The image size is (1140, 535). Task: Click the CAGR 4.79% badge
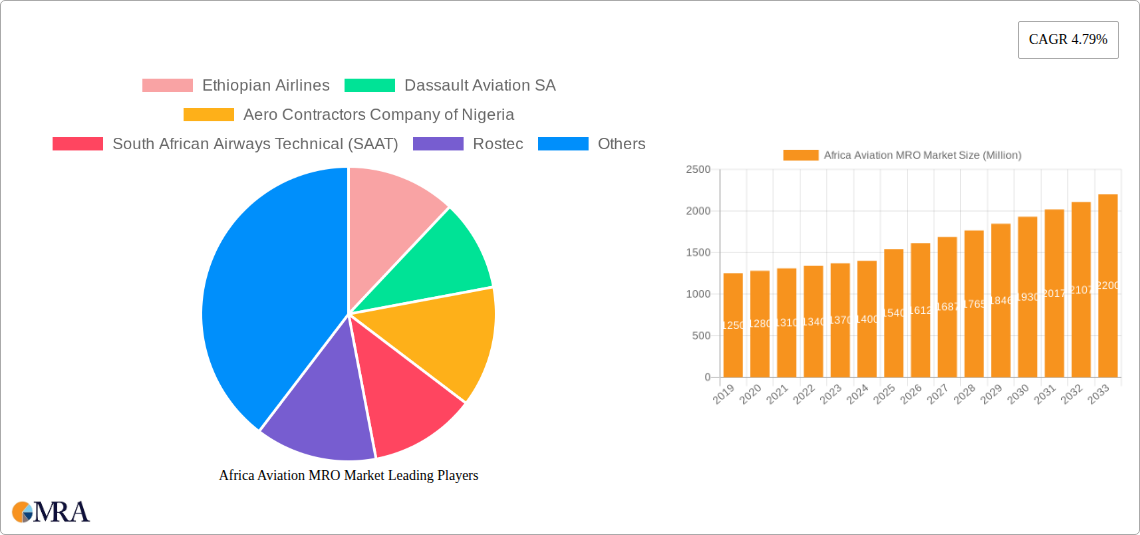point(1067,40)
